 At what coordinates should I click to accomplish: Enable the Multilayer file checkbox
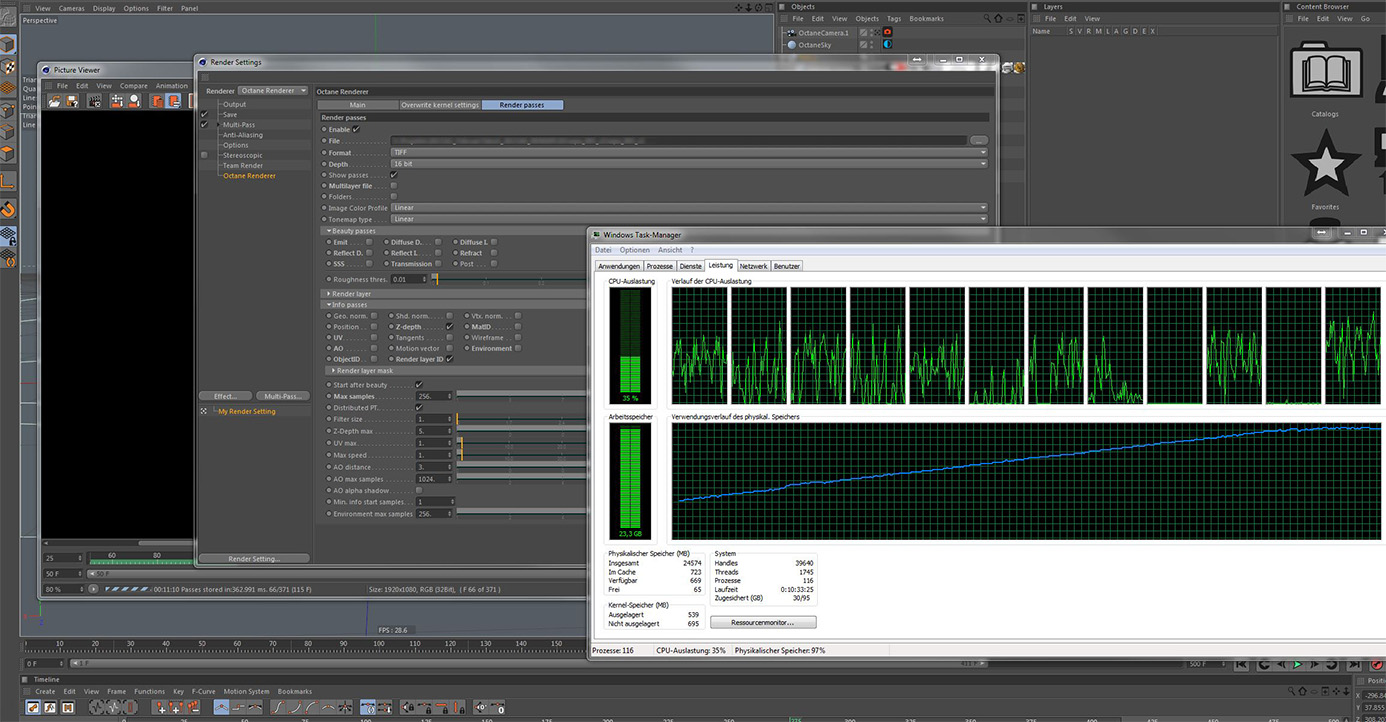[x=393, y=186]
